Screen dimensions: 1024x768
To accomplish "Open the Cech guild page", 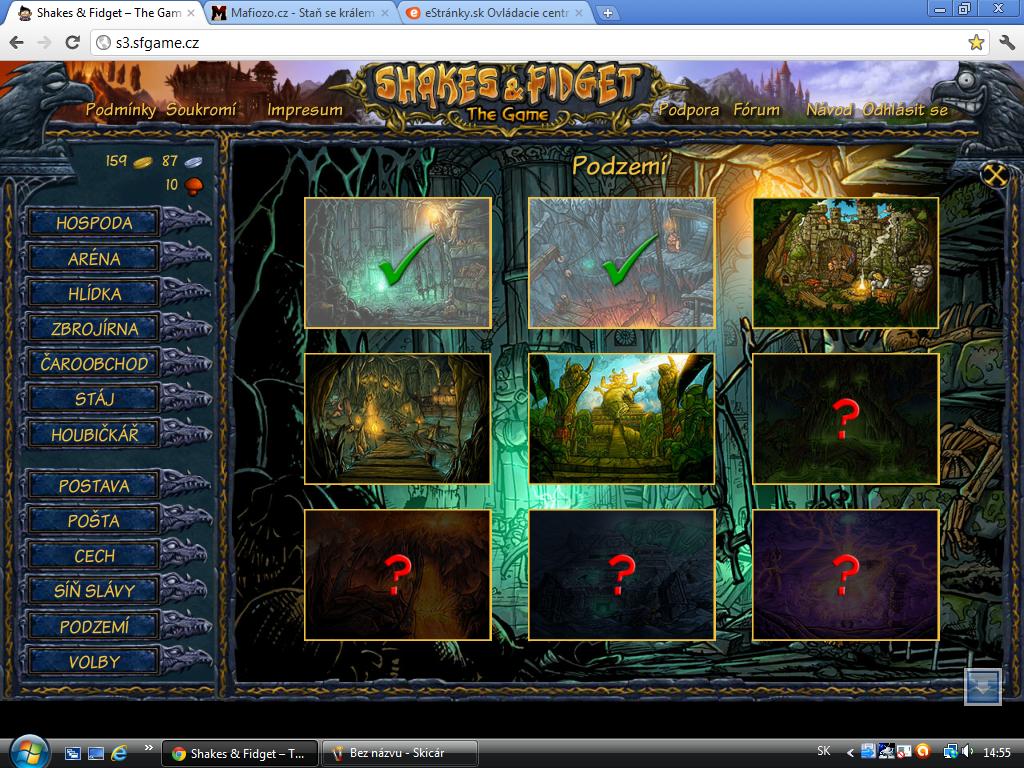I will (93, 556).
